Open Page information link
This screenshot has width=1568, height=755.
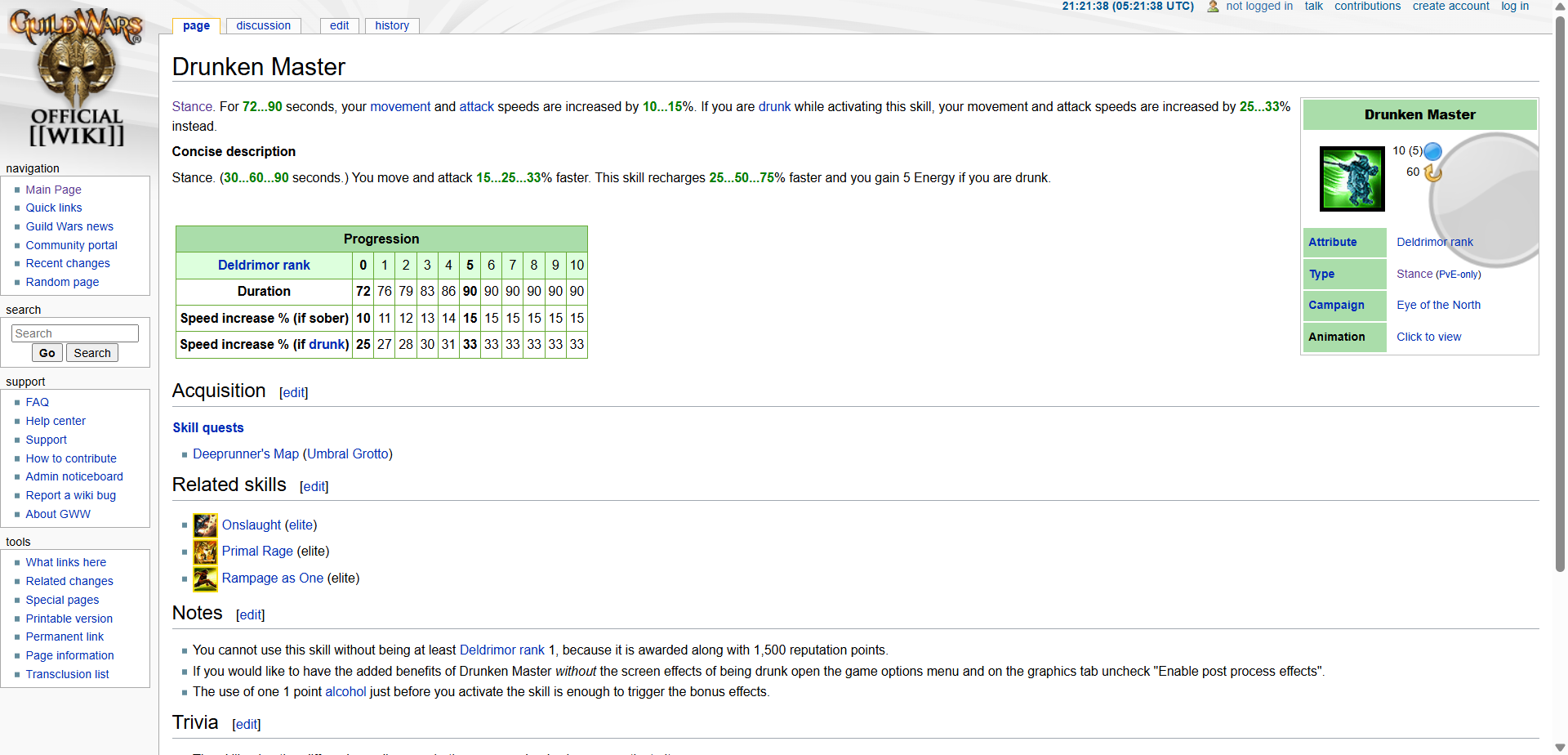pos(69,655)
